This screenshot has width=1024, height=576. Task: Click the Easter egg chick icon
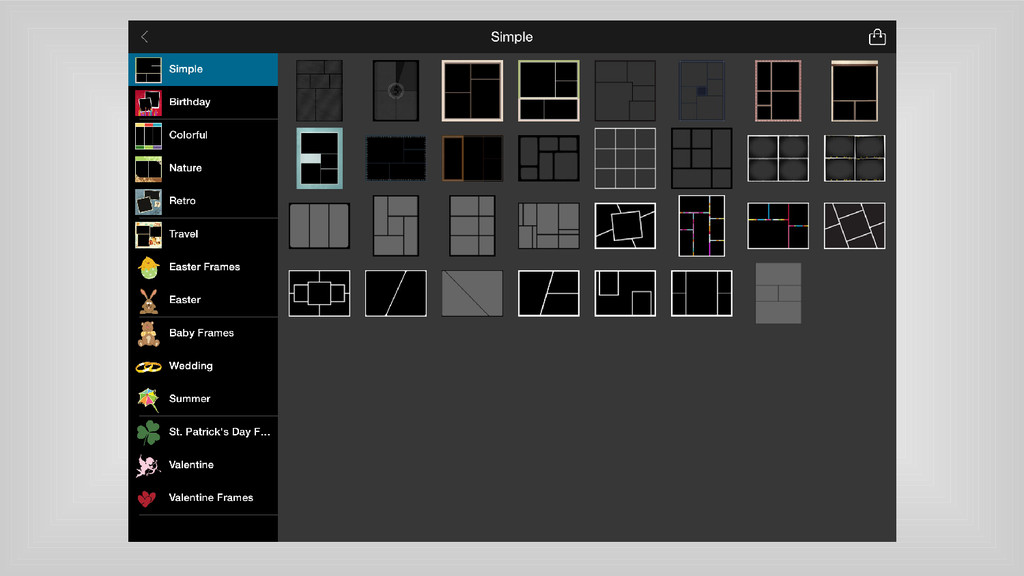(x=149, y=268)
